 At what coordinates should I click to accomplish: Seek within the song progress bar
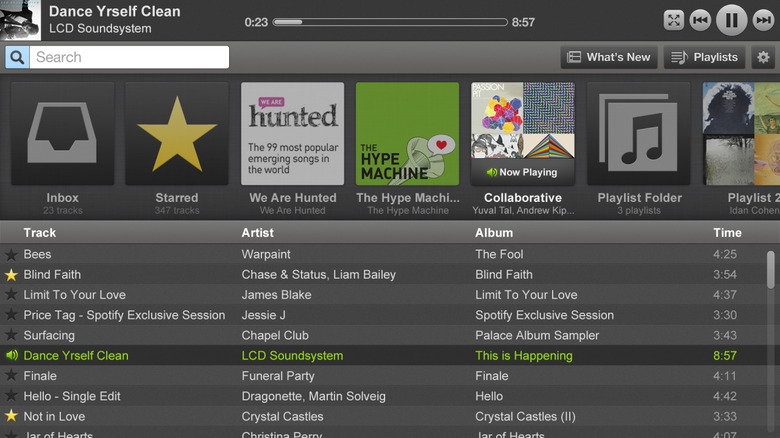(x=390, y=22)
